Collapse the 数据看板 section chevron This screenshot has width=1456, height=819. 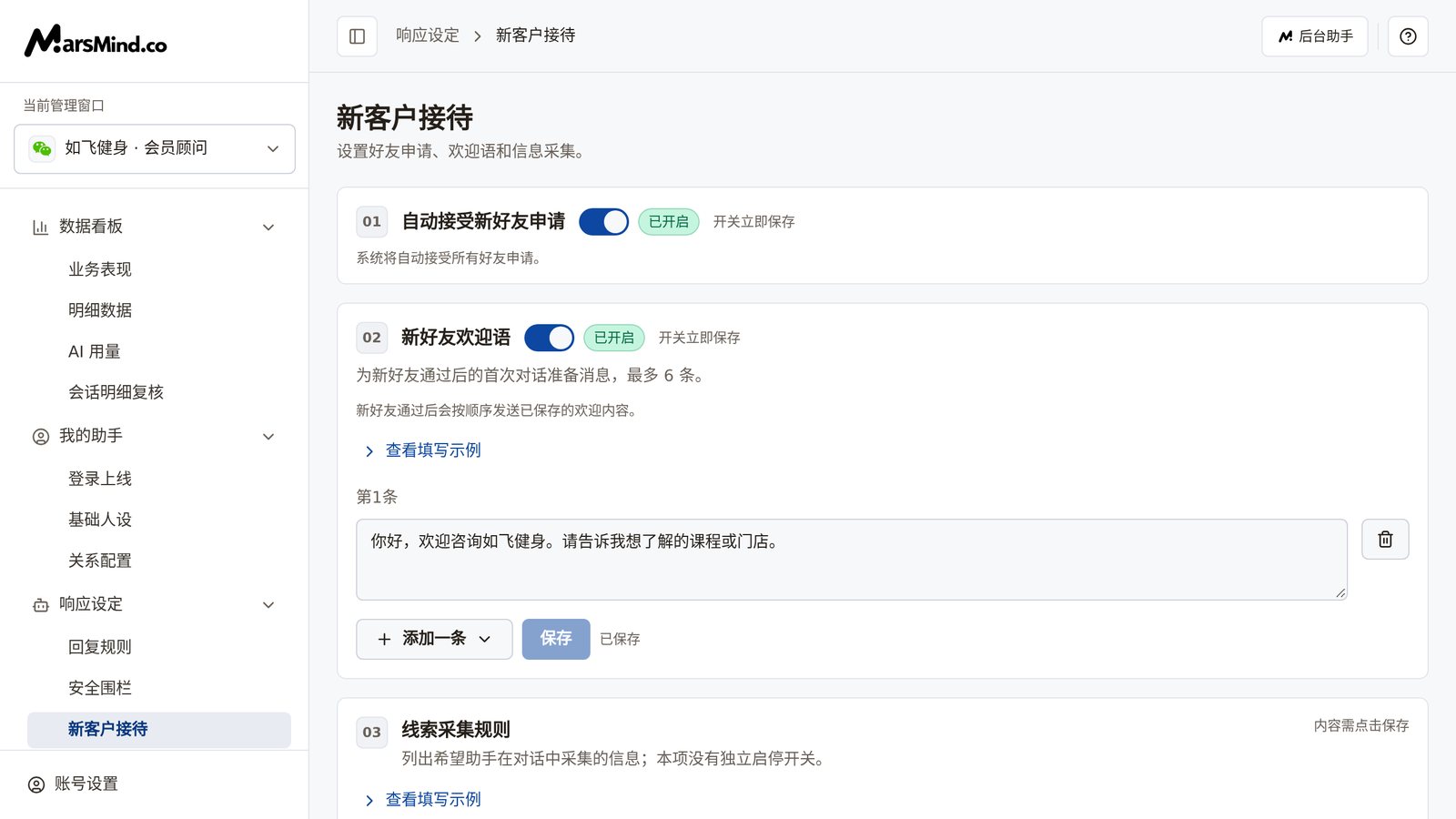click(268, 227)
